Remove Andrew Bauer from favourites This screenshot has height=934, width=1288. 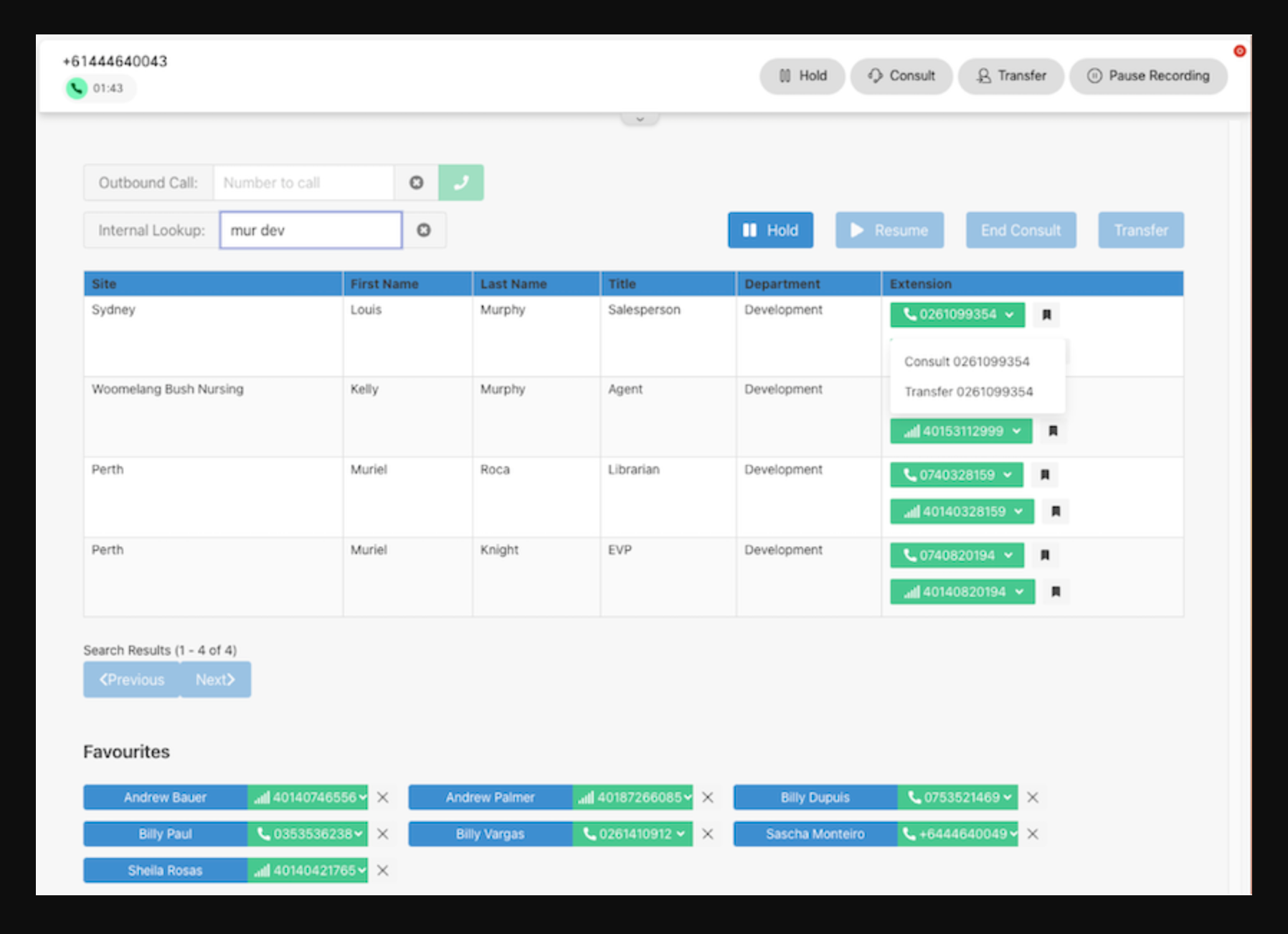coord(383,798)
